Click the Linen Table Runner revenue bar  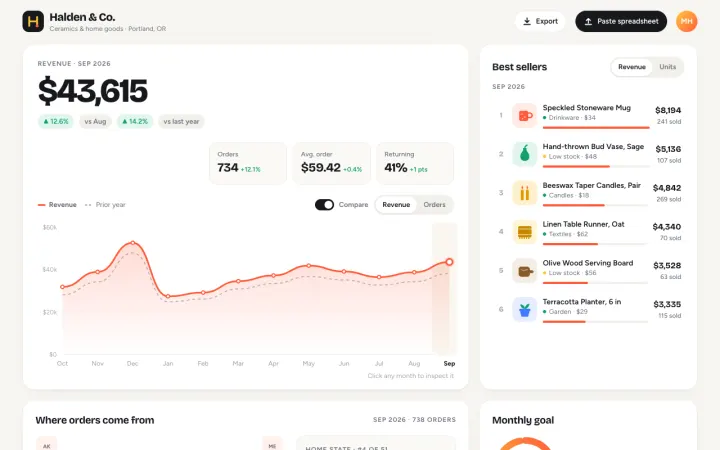coord(595,244)
